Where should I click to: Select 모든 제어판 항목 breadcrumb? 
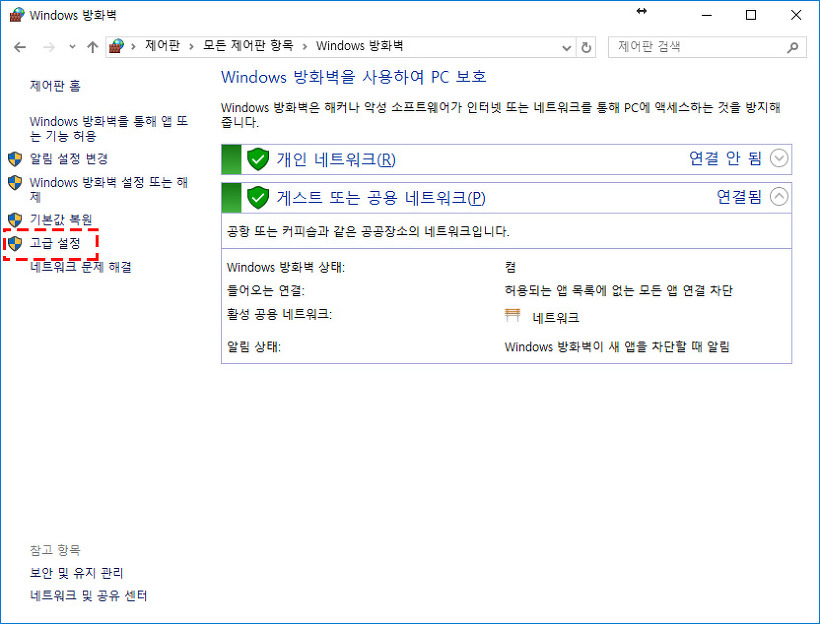pyautogui.click(x=248, y=46)
